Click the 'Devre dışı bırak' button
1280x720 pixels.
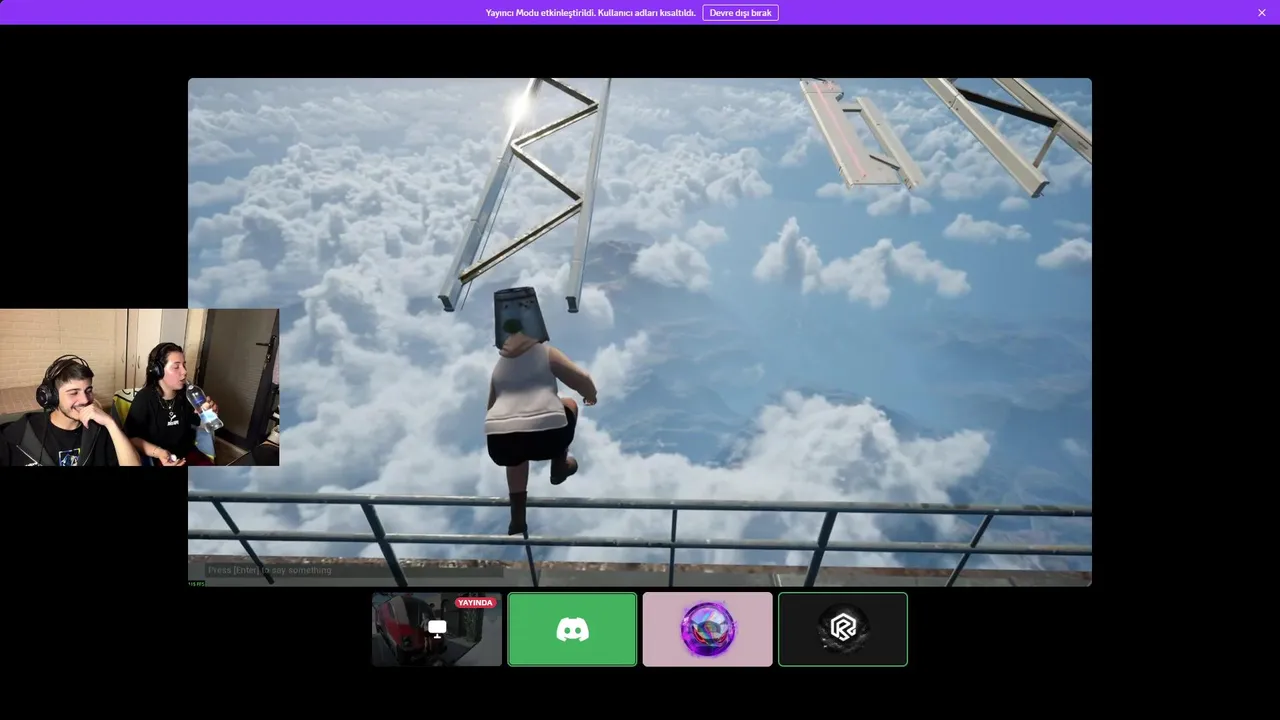tap(740, 13)
